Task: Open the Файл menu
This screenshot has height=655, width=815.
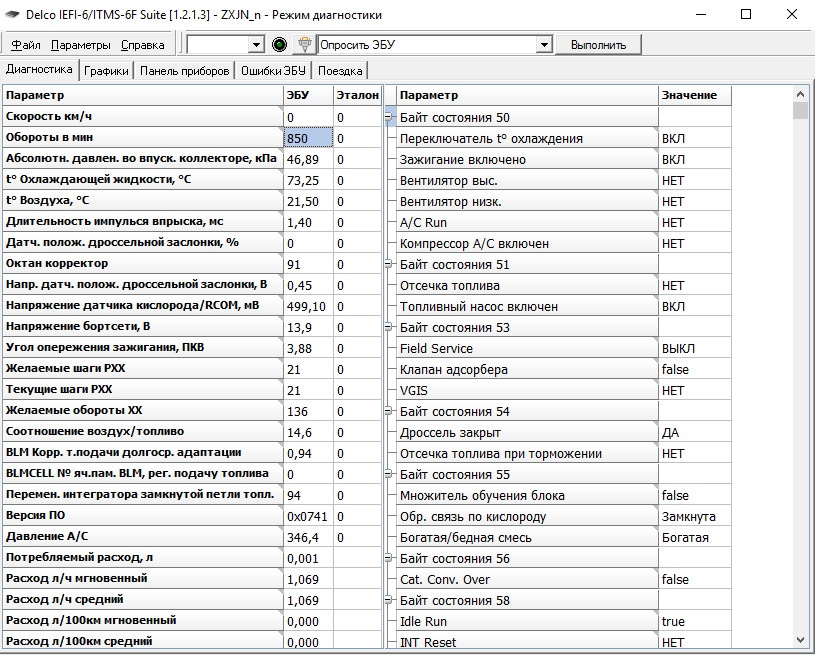Action: (25, 45)
